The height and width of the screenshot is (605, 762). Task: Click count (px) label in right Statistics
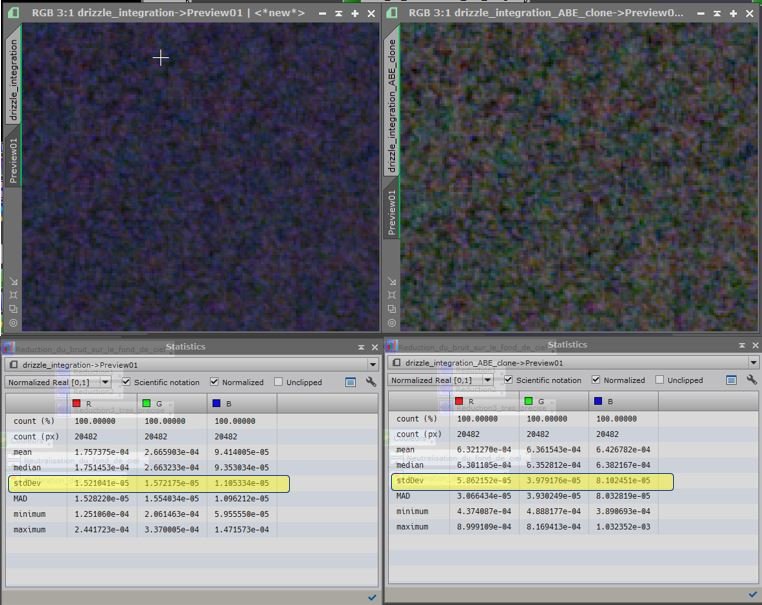[419, 434]
